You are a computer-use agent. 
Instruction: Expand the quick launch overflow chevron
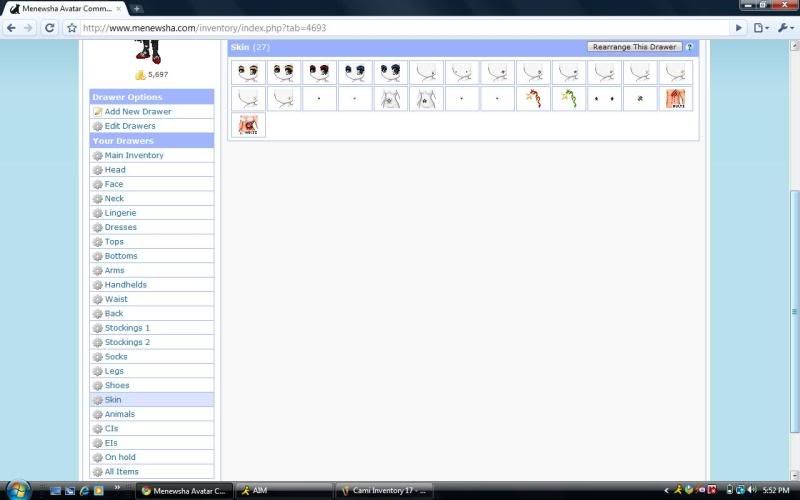coord(117,488)
